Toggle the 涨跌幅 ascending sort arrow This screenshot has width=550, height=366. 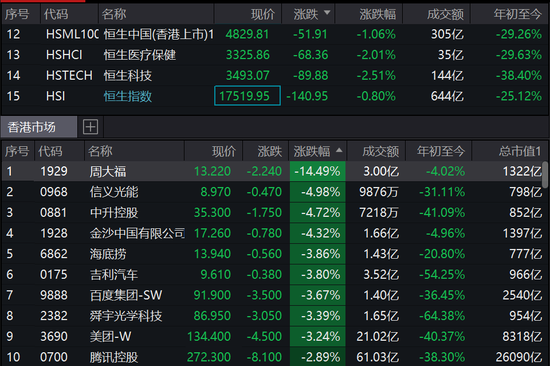339,150
